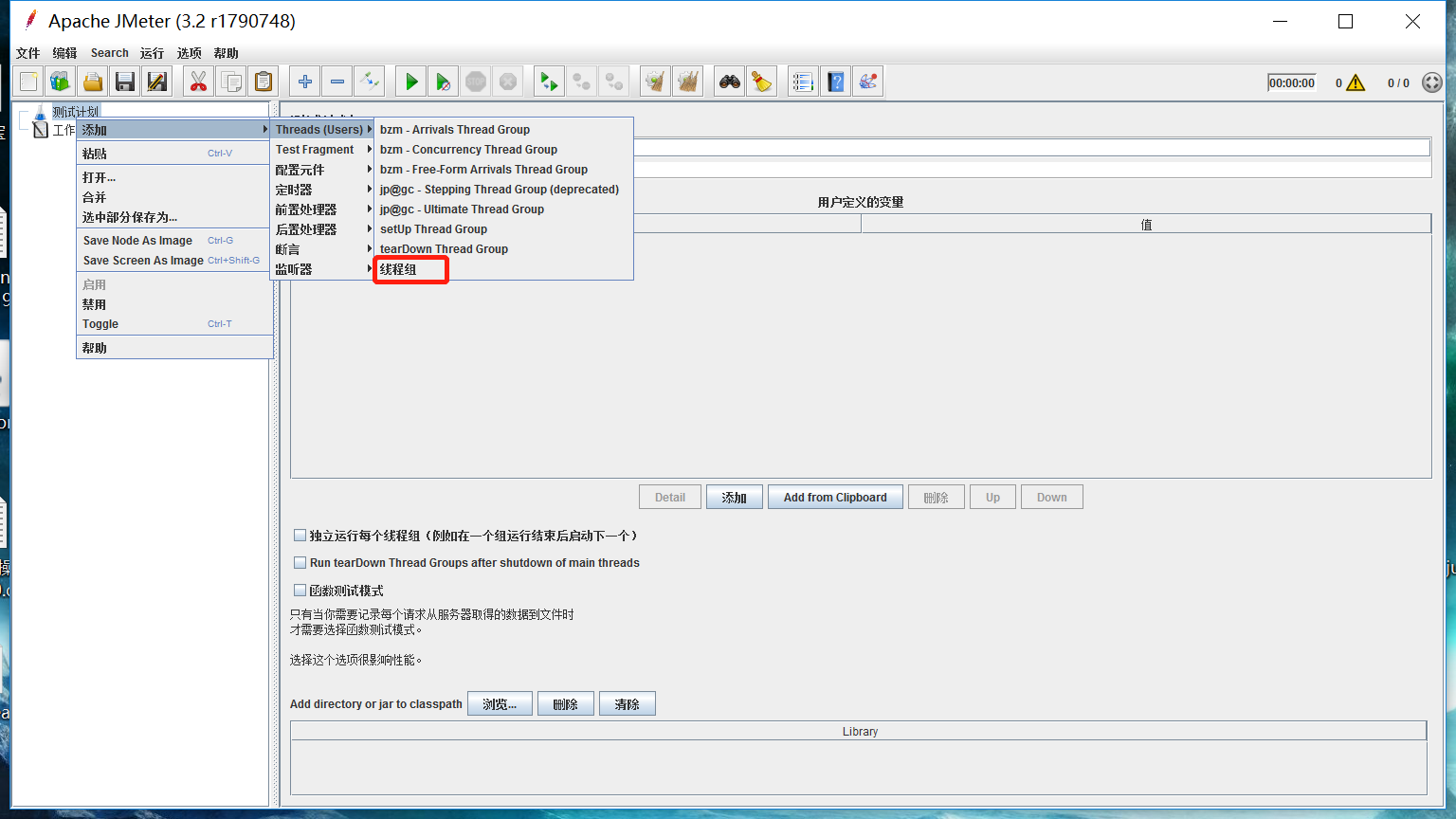Choose bzm - Concurrency Thread Group
The height and width of the screenshot is (819, 1456).
click(504, 150)
